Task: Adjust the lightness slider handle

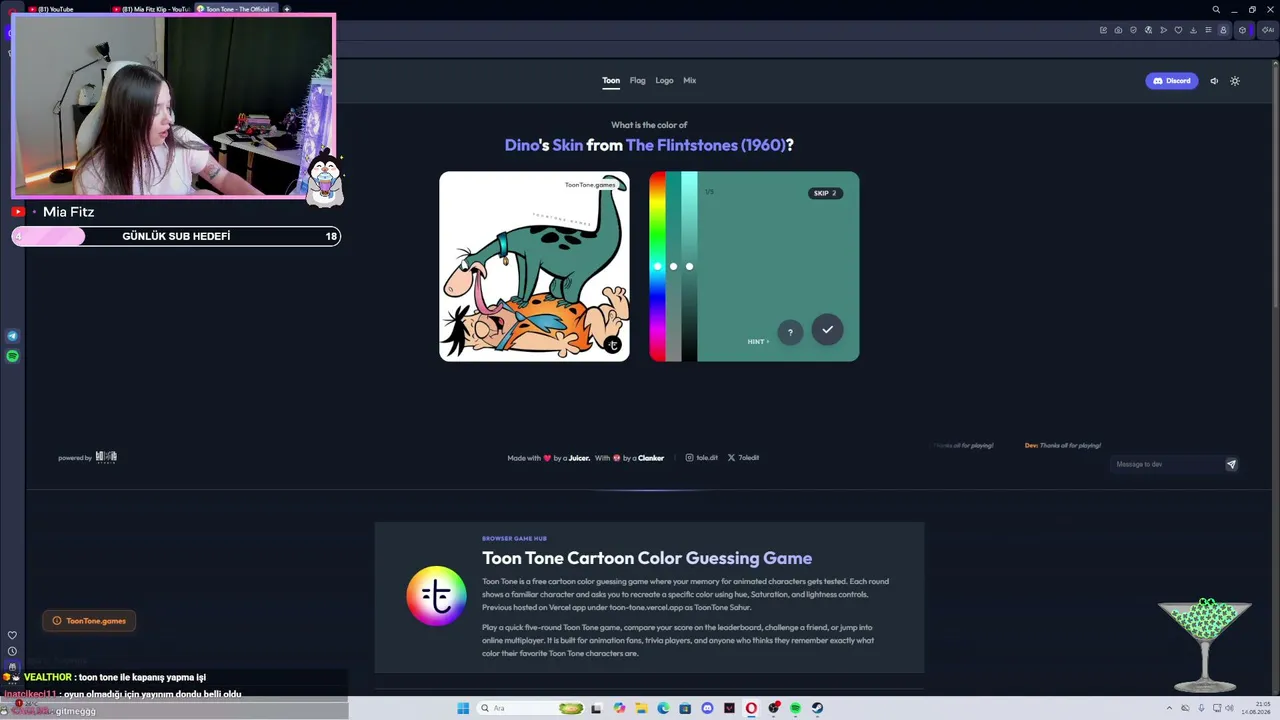Action: tap(689, 266)
